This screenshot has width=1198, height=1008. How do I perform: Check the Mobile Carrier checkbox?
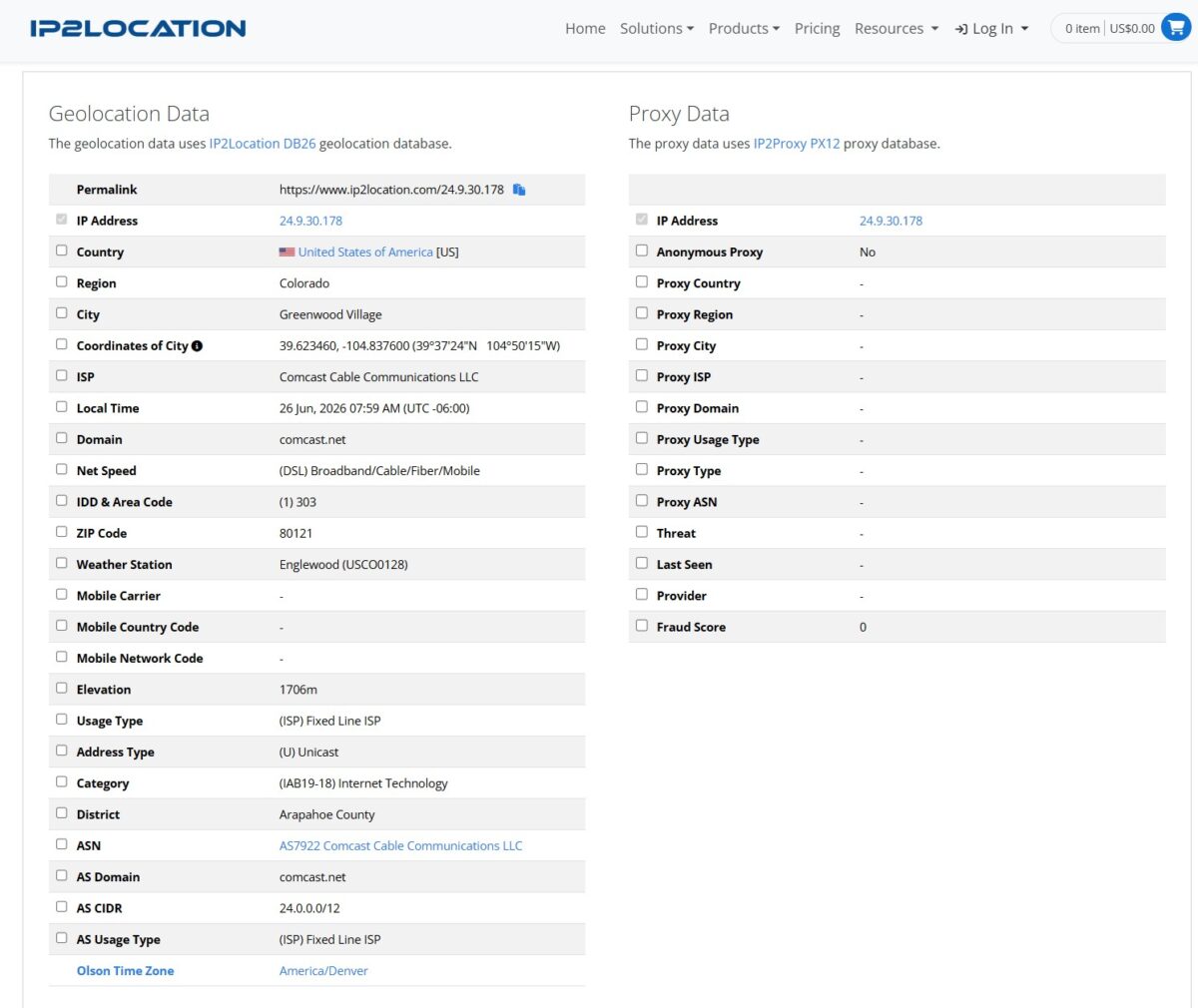pos(62,594)
